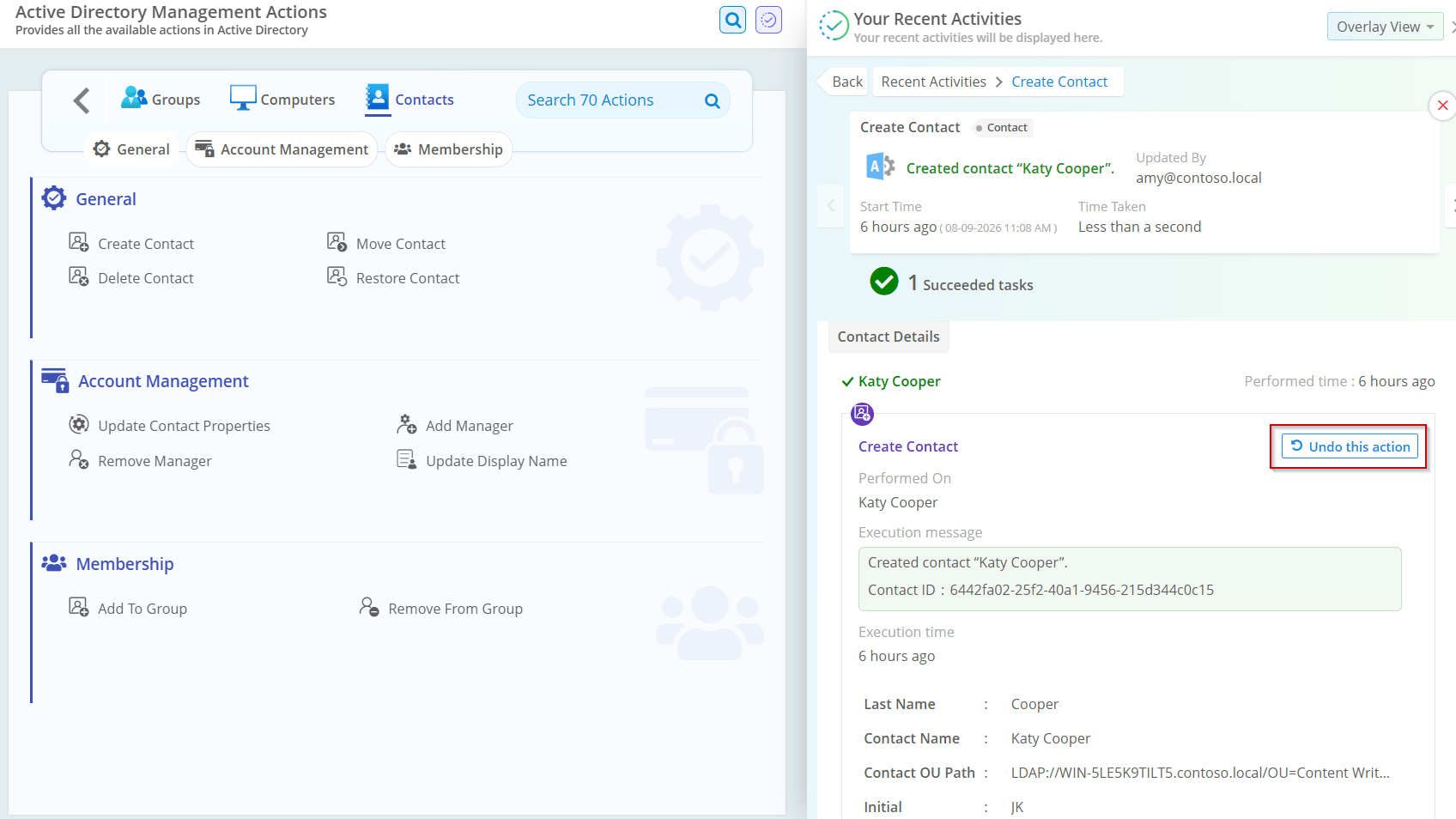Click the back chevron arrow icon
Screen dimensions: 1456x819
(82, 100)
